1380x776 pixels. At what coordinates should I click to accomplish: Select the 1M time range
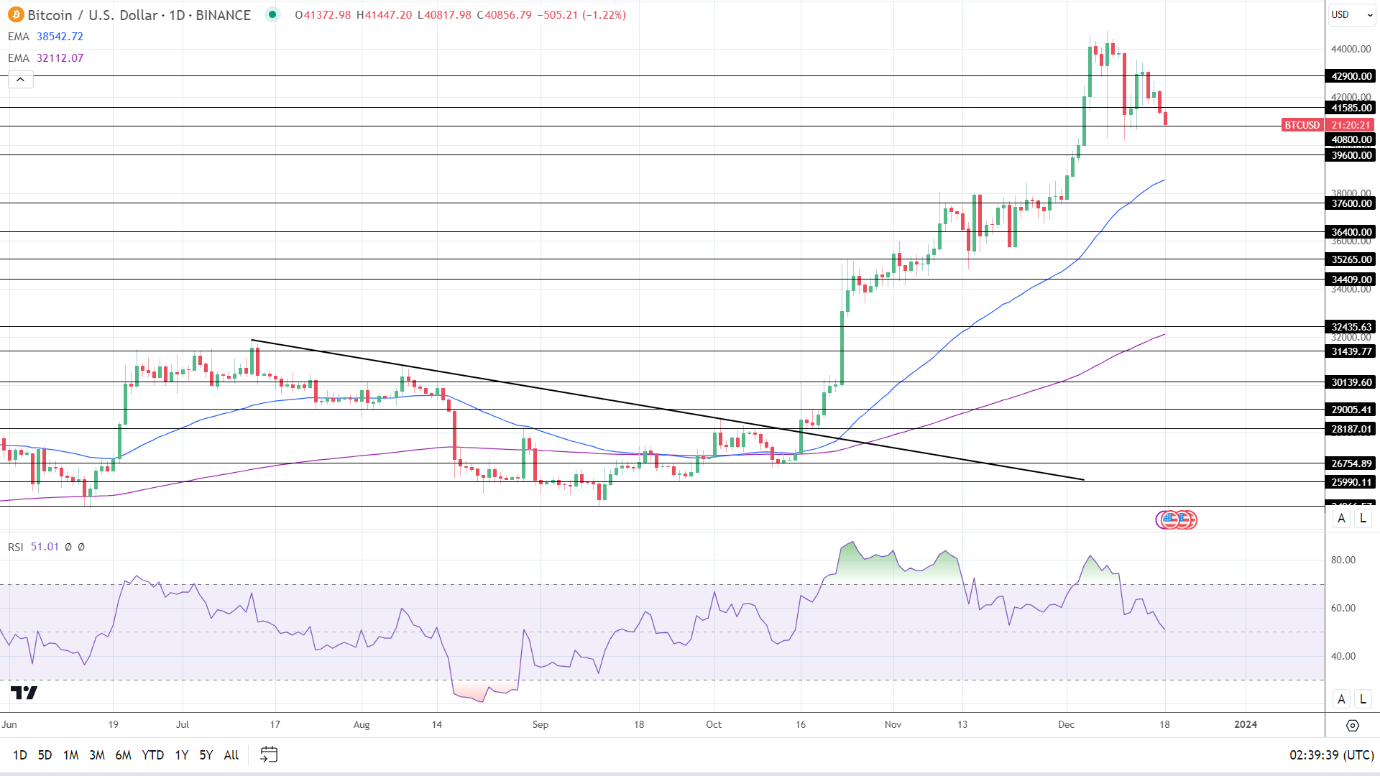click(71, 755)
